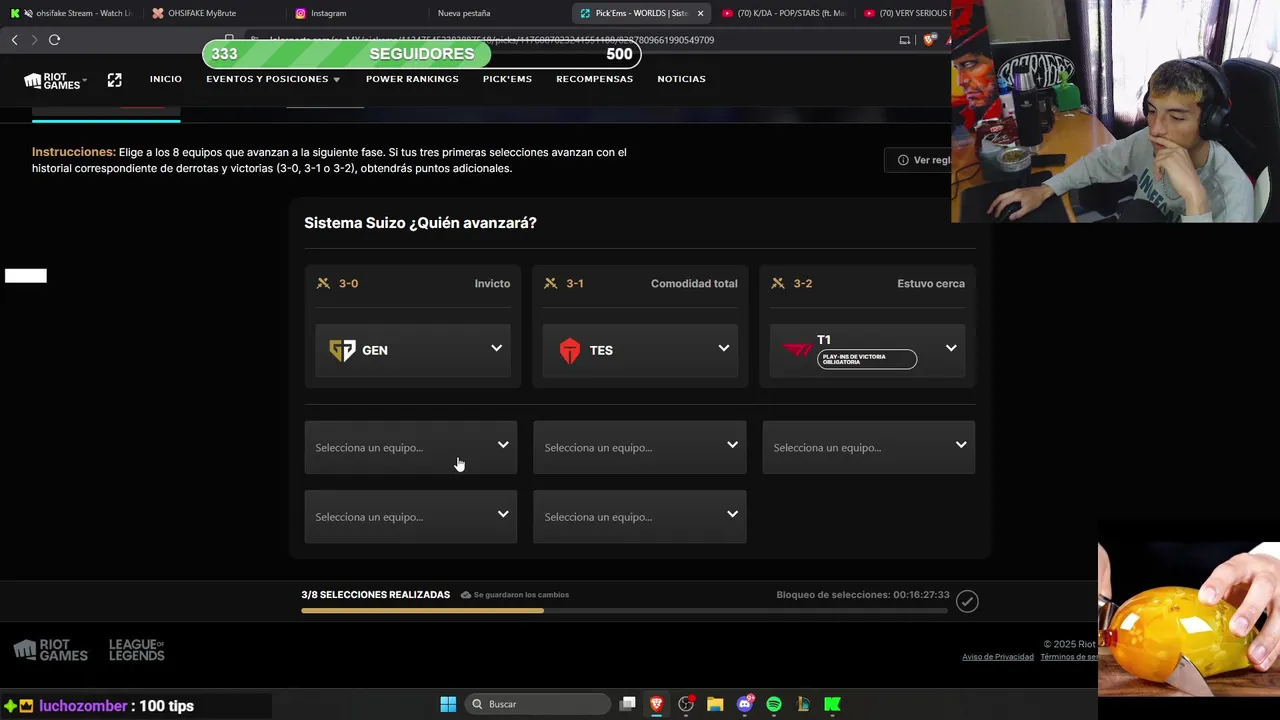The height and width of the screenshot is (720, 1280).
Task: Open Windows Start menu
Action: coord(448,704)
